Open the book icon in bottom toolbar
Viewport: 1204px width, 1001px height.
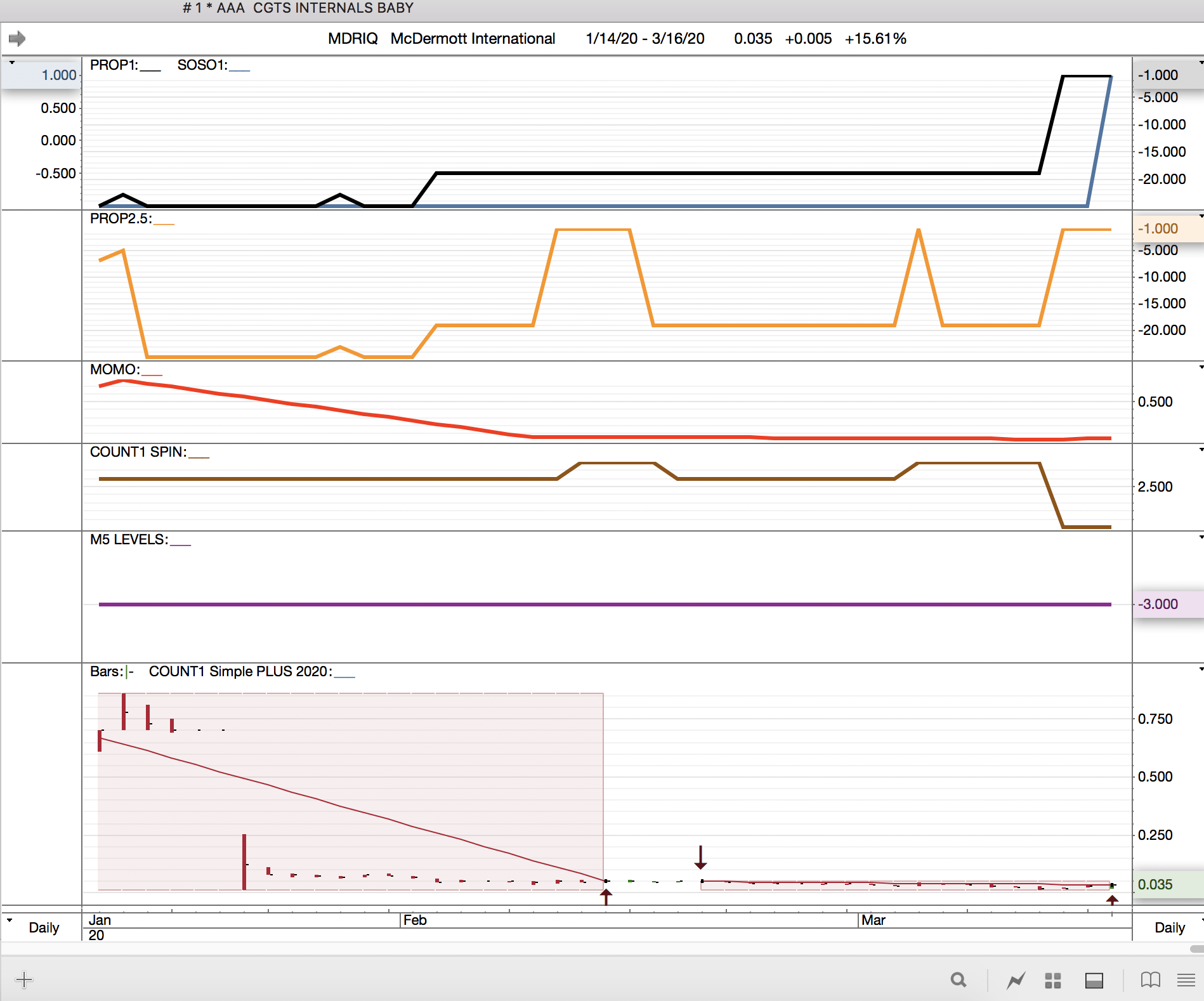[x=1150, y=980]
